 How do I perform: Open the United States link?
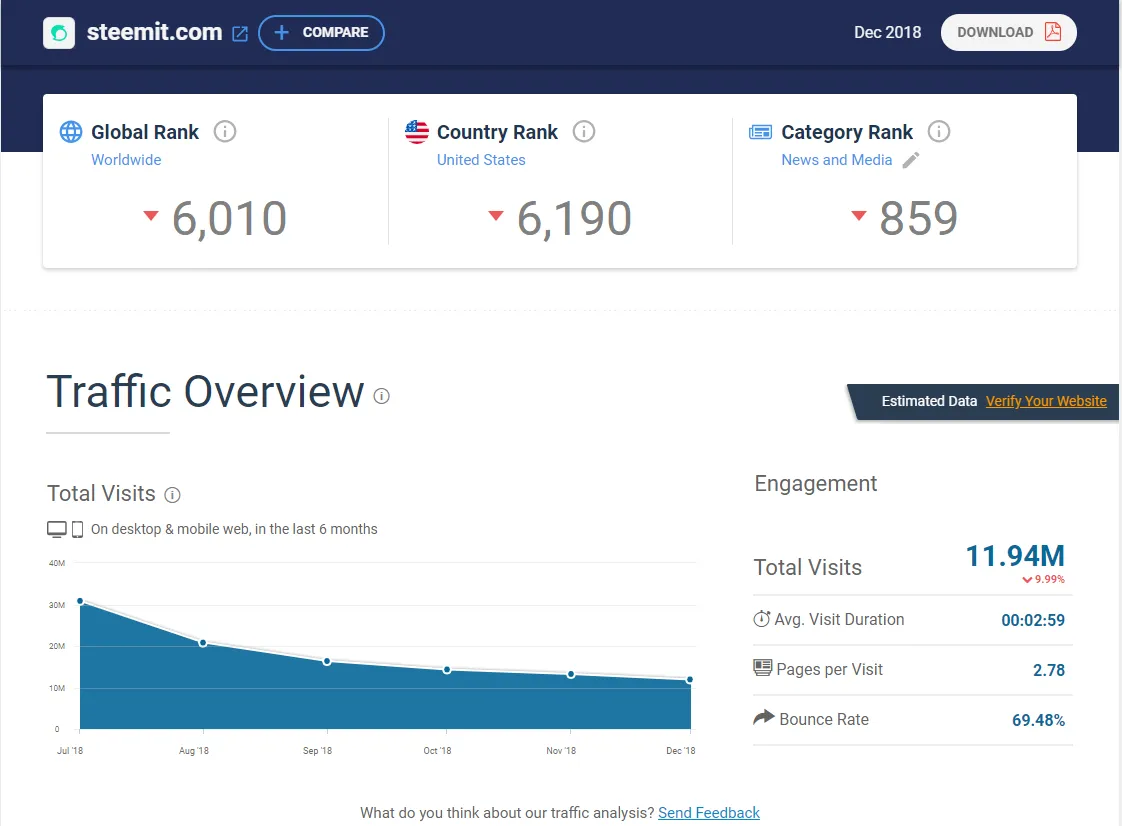[x=481, y=160]
